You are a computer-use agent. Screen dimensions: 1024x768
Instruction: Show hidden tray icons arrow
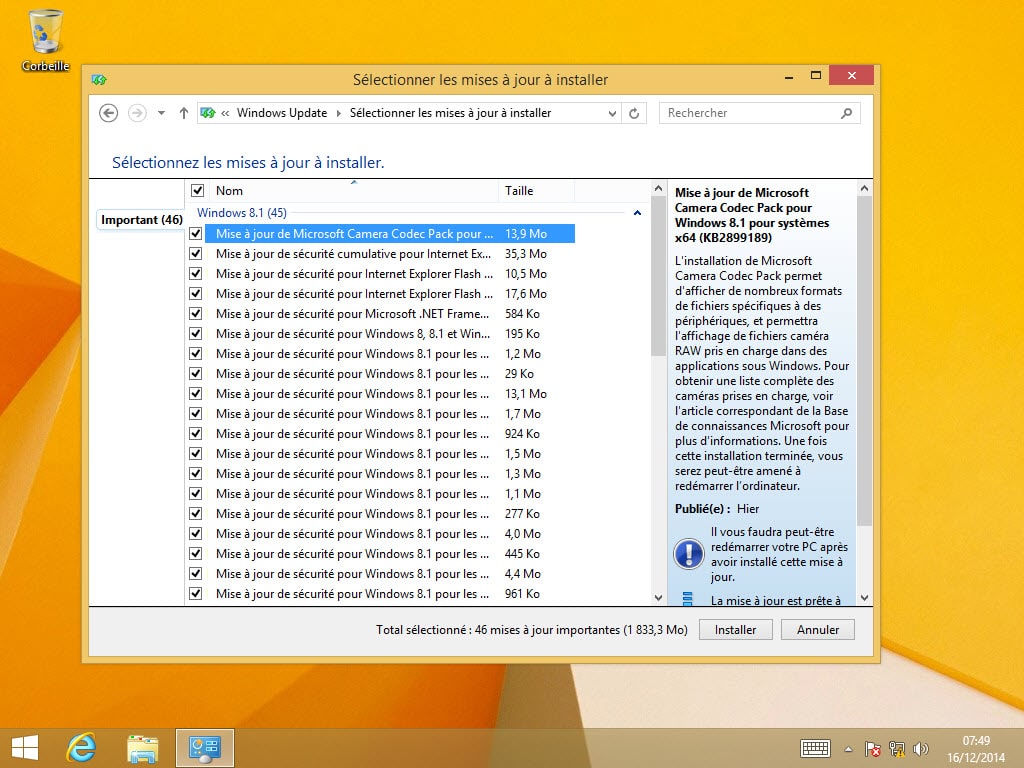[x=848, y=749]
